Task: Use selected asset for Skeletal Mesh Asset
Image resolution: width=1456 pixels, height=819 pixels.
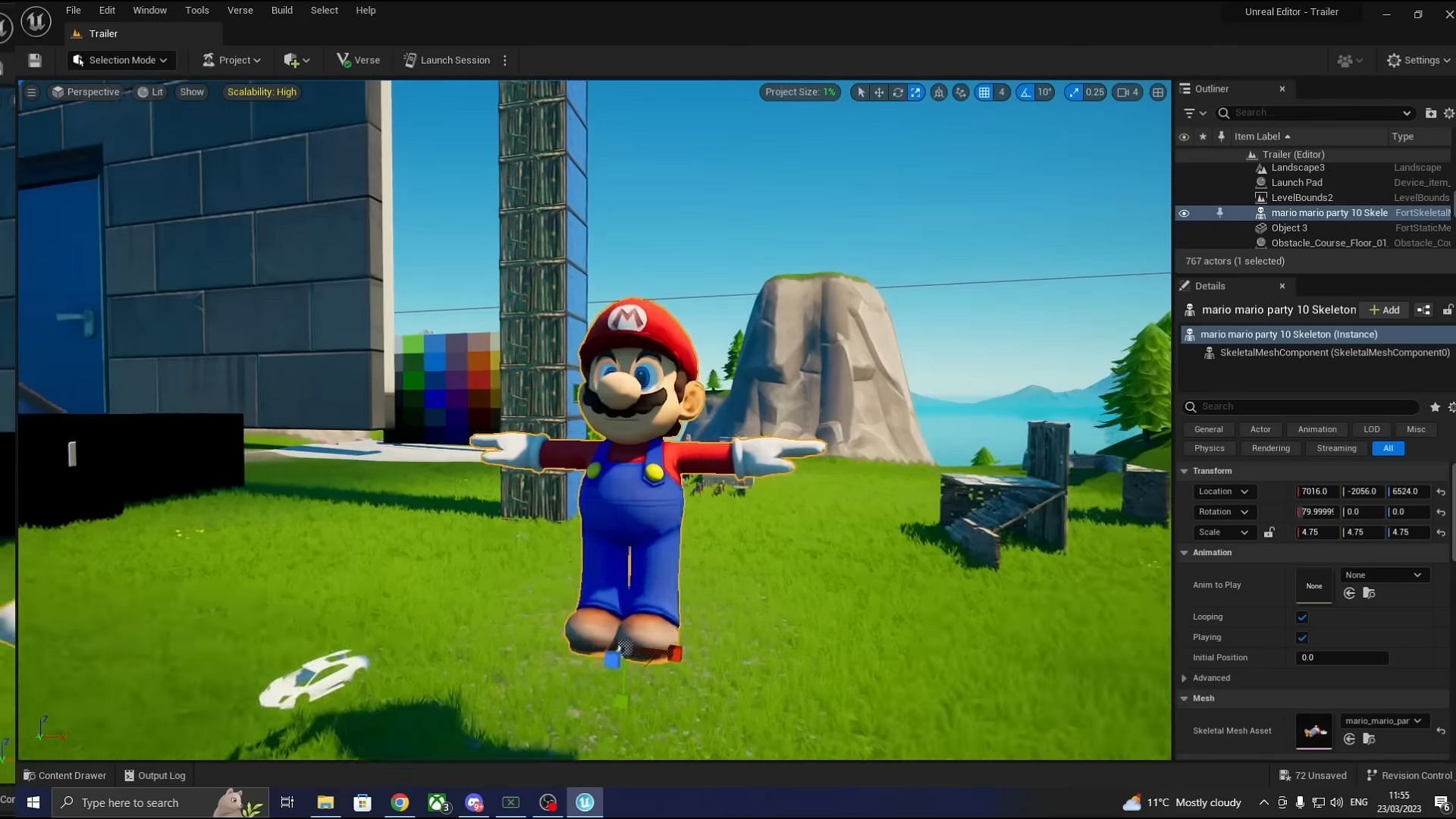Action: tap(1349, 739)
